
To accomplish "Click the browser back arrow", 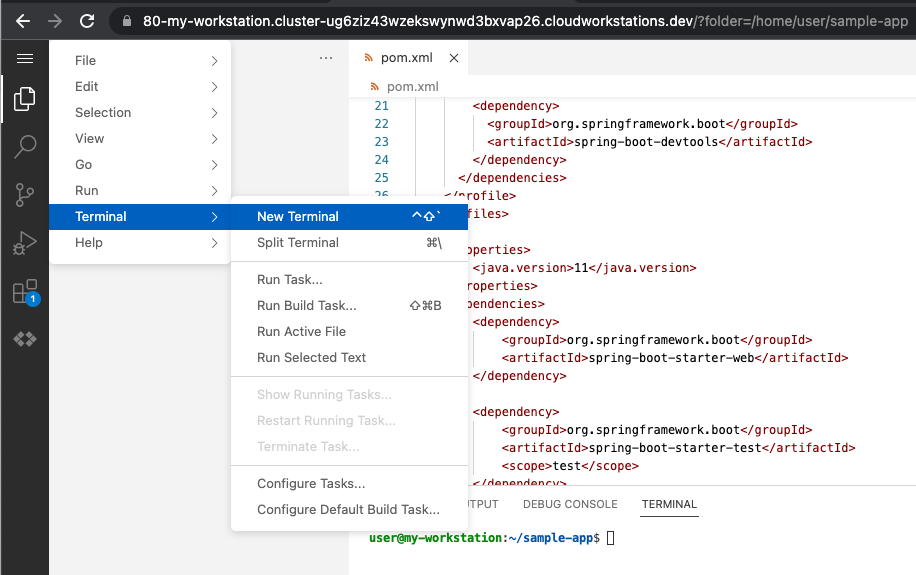I will [23, 20].
